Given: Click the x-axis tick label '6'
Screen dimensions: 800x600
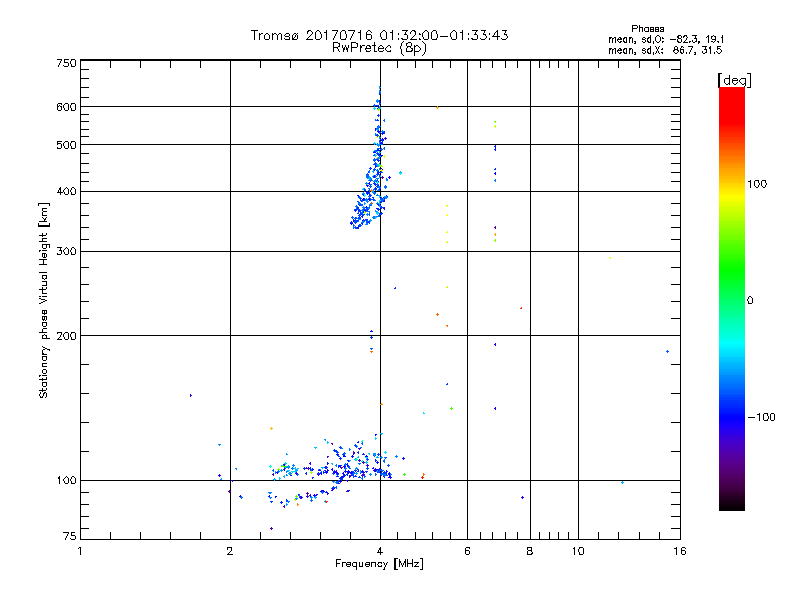Looking at the screenshot, I should click(x=467, y=551).
